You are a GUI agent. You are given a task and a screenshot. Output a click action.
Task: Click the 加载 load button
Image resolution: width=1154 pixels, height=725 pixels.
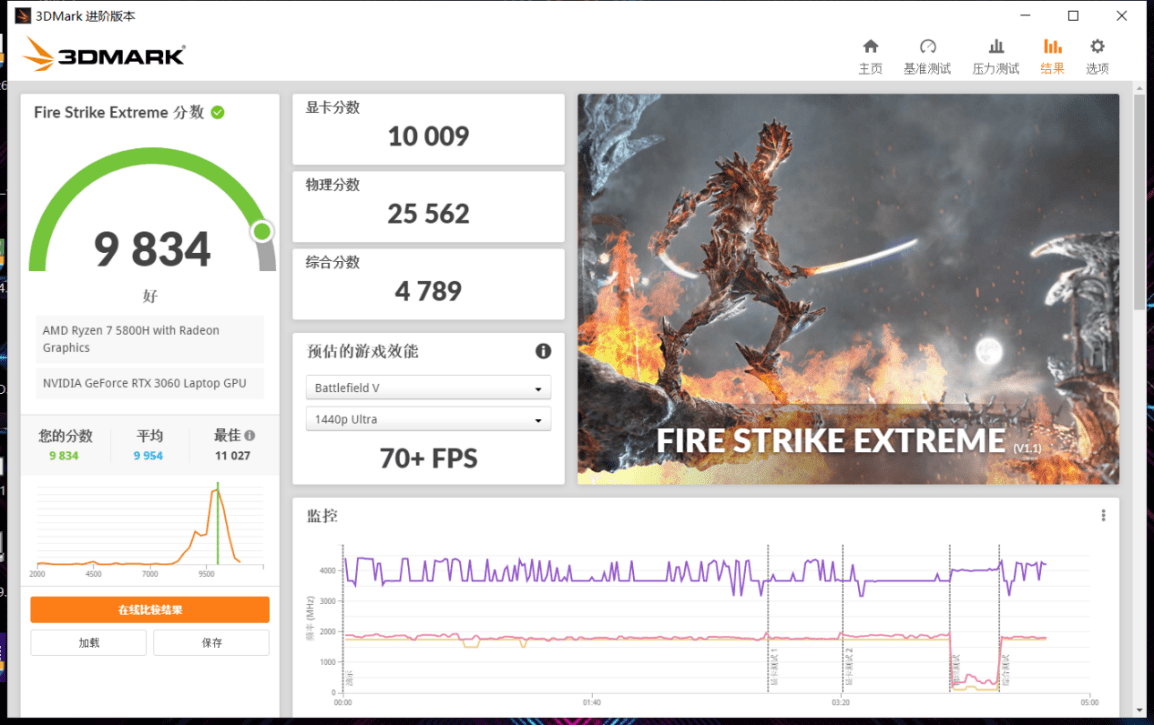coord(88,643)
